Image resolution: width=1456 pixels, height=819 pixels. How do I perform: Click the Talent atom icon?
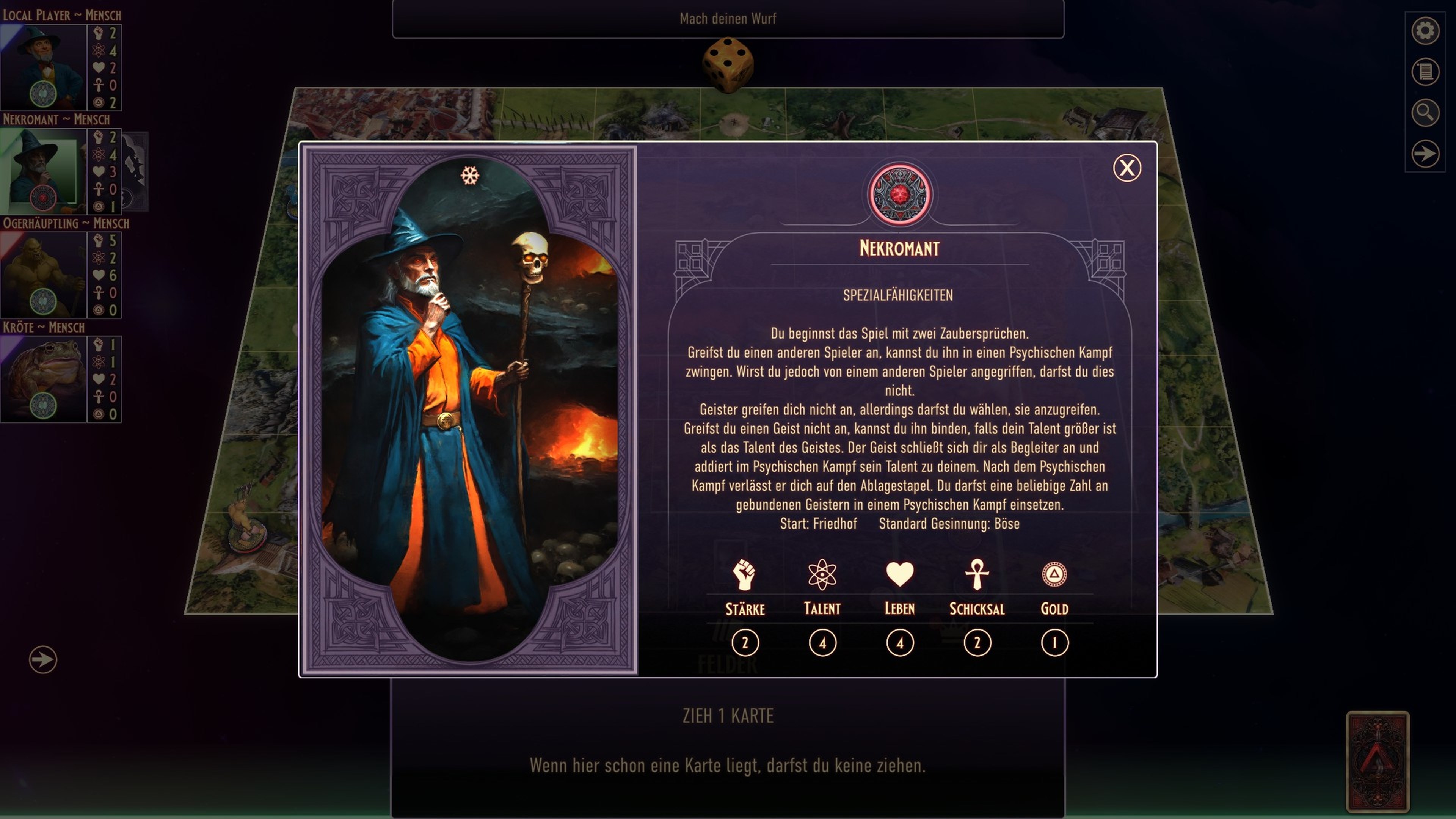(822, 574)
